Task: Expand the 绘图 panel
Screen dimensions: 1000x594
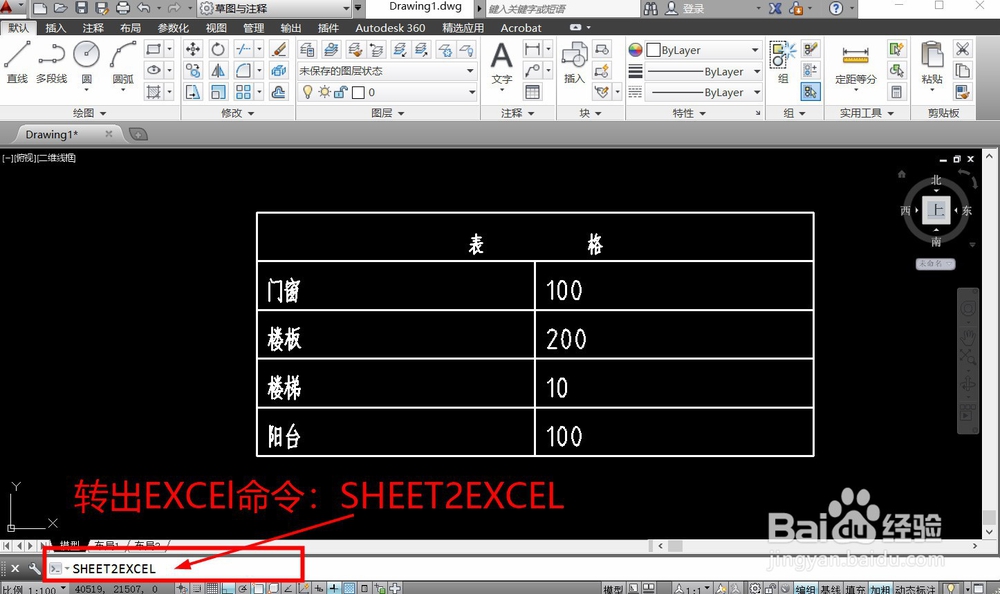Action: (89, 113)
